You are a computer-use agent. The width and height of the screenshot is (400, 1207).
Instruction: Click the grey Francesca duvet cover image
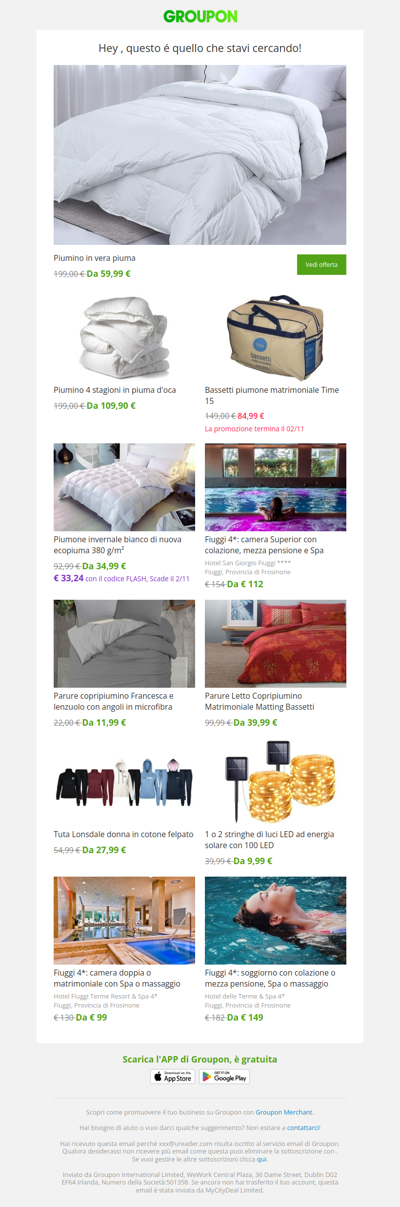coord(125,643)
